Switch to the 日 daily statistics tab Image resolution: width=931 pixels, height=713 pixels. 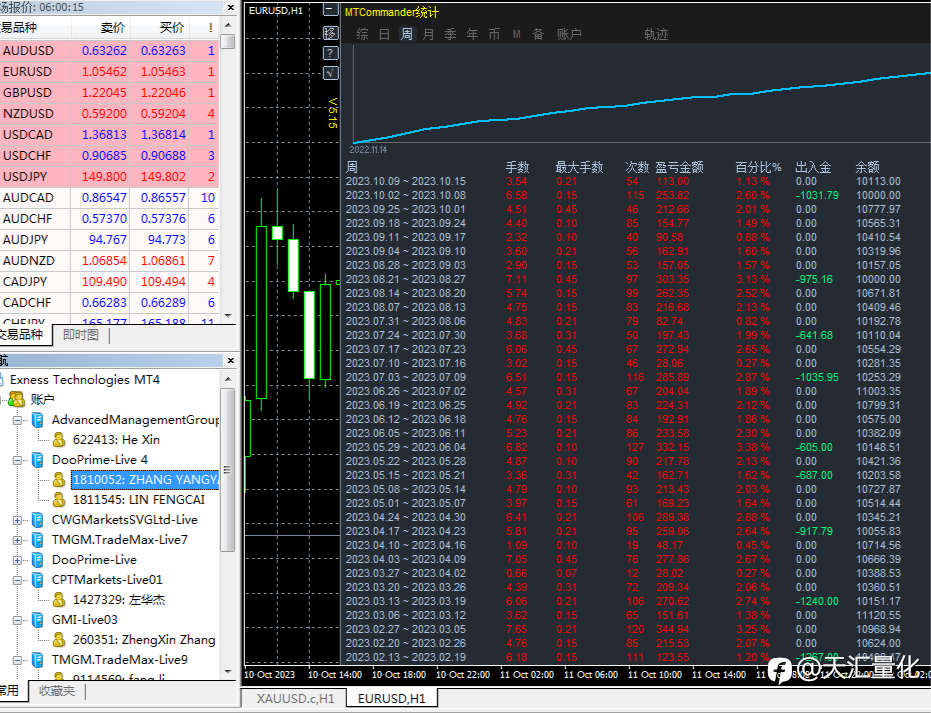pos(384,34)
